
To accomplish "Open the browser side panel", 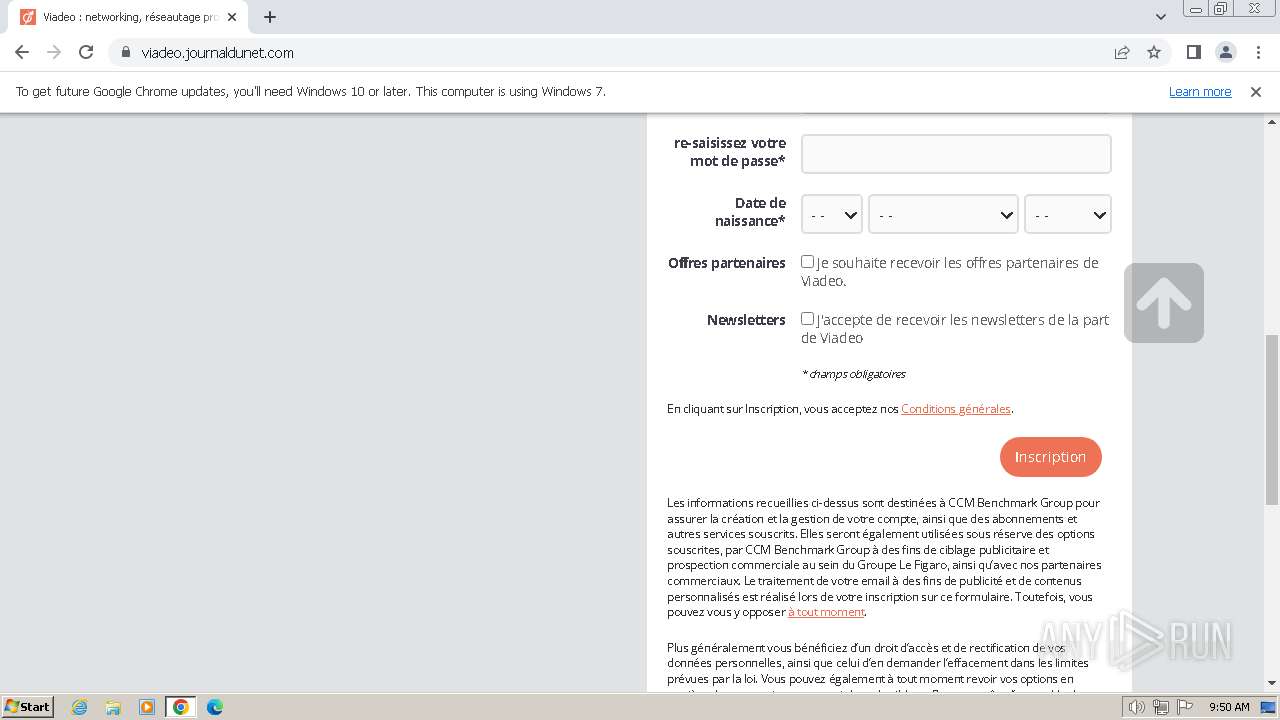I will click(1193, 52).
